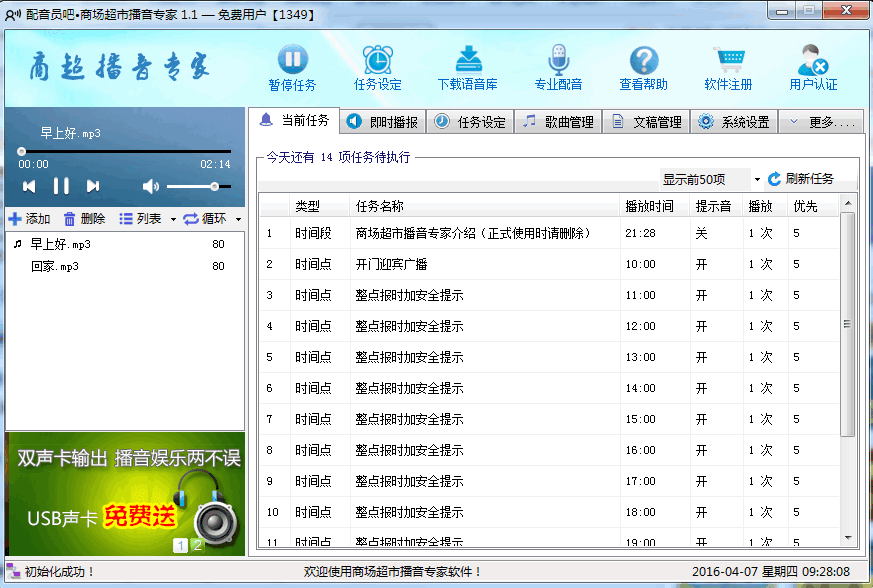Screen dimensions: 873x588
Task: Open 查看帮助 help icon
Action: (x=643, y=60)
